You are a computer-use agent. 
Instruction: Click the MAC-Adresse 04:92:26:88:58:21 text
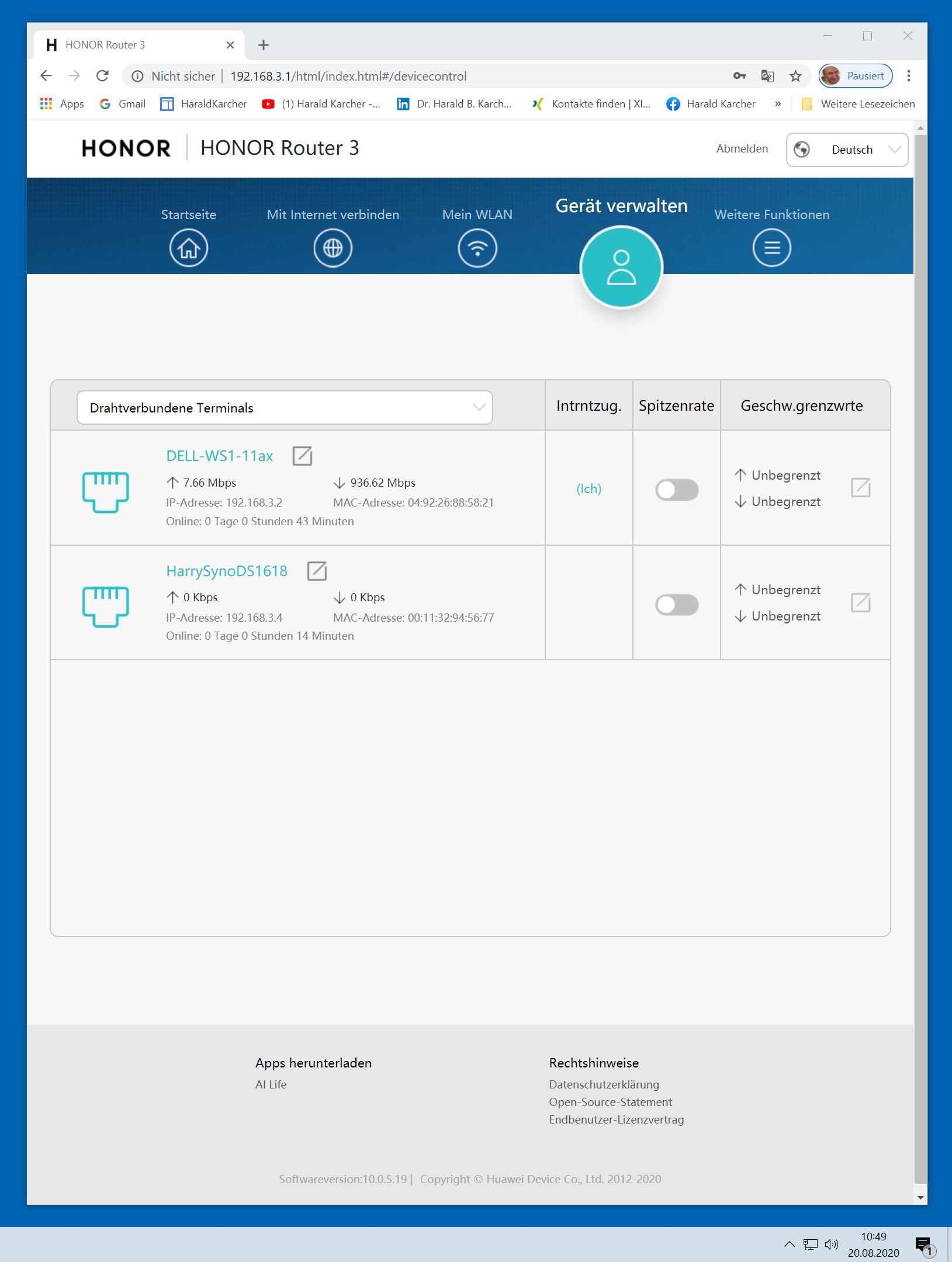[x=414, y=502]
